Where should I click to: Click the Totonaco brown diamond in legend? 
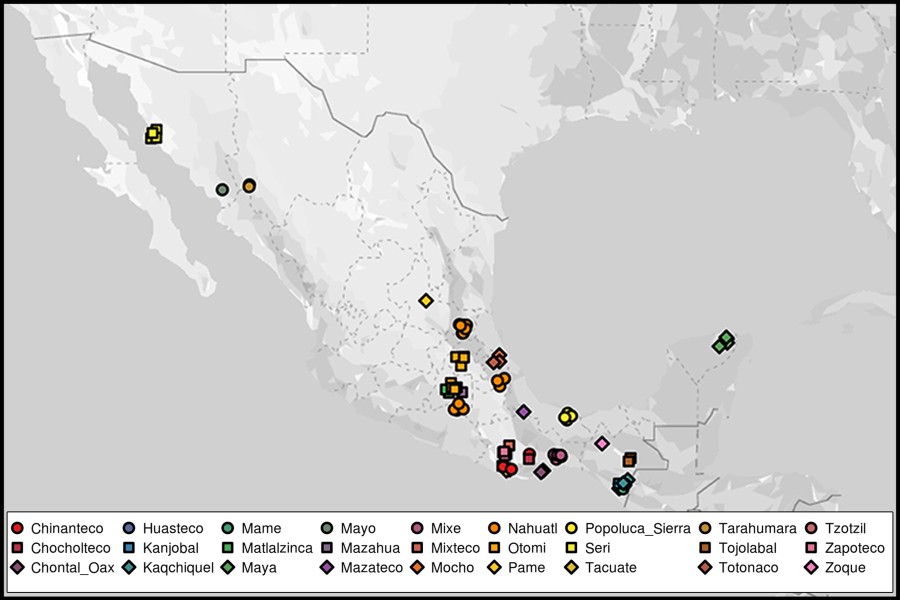[705, 567]
